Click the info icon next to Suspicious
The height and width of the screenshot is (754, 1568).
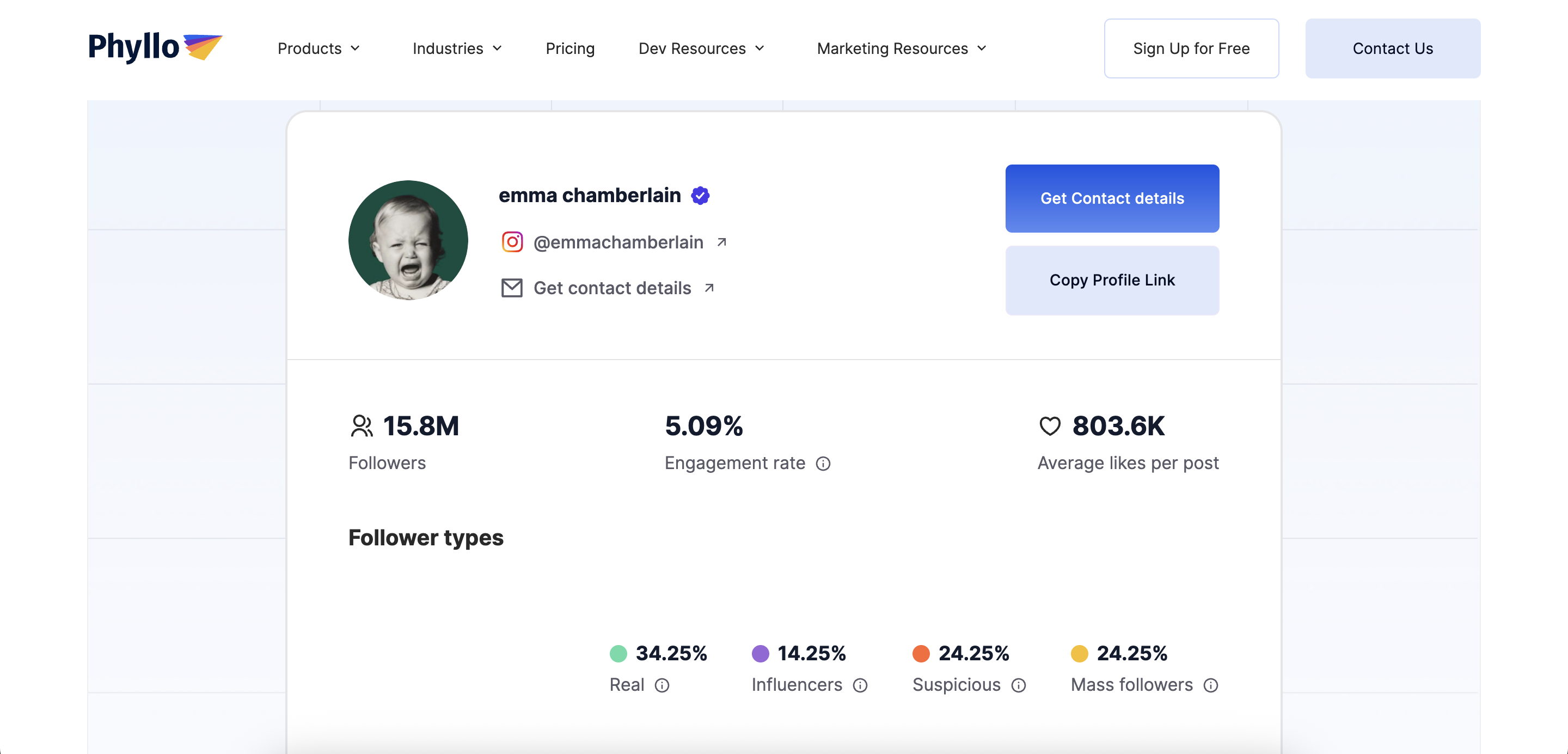click(1018, 685)
